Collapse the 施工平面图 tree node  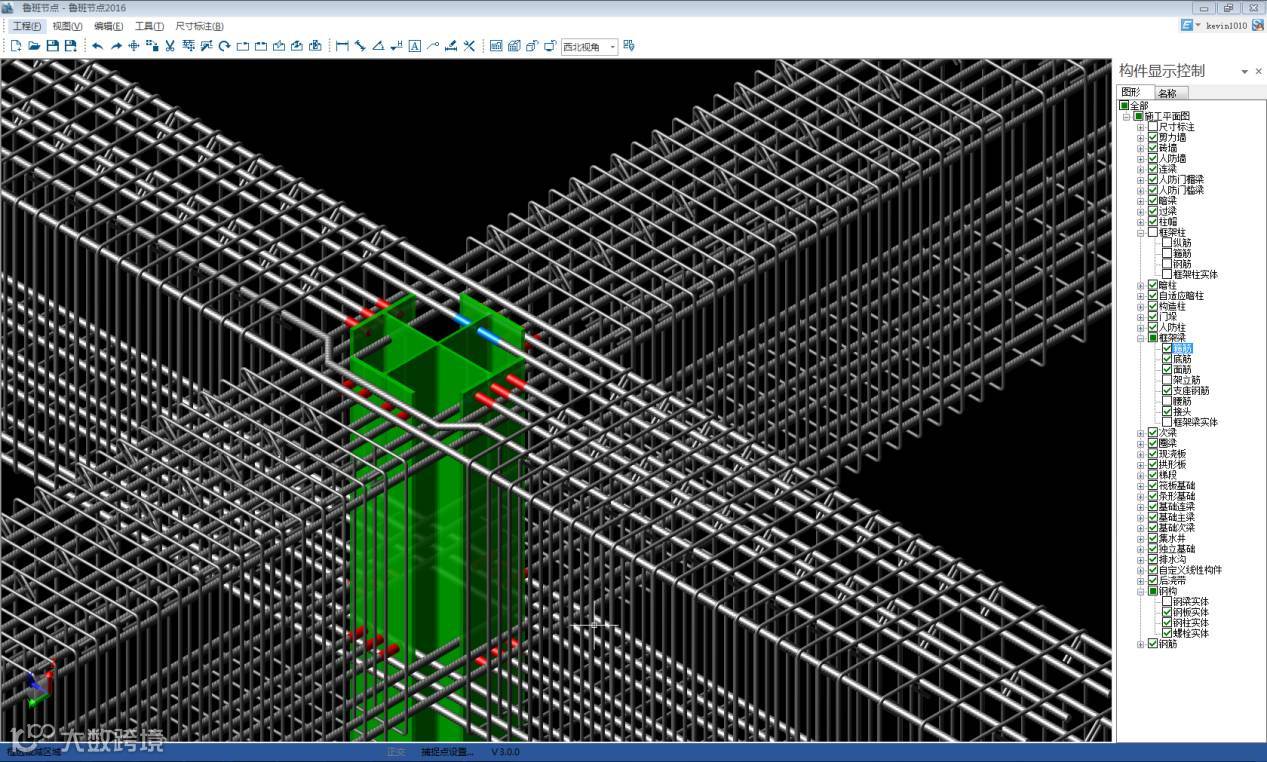click(1126, 116)
